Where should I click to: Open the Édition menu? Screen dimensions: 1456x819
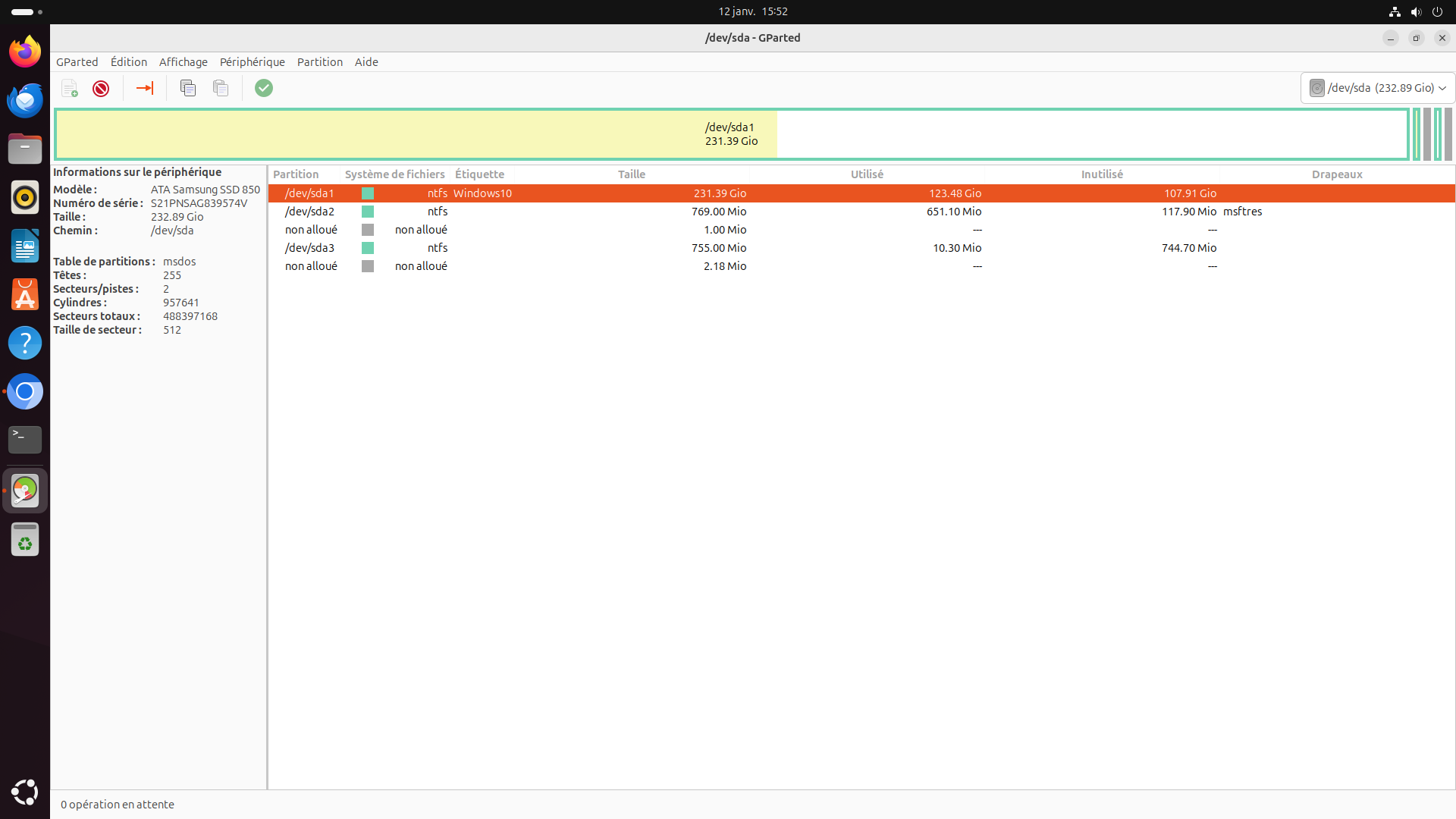(x=129, y=62)
